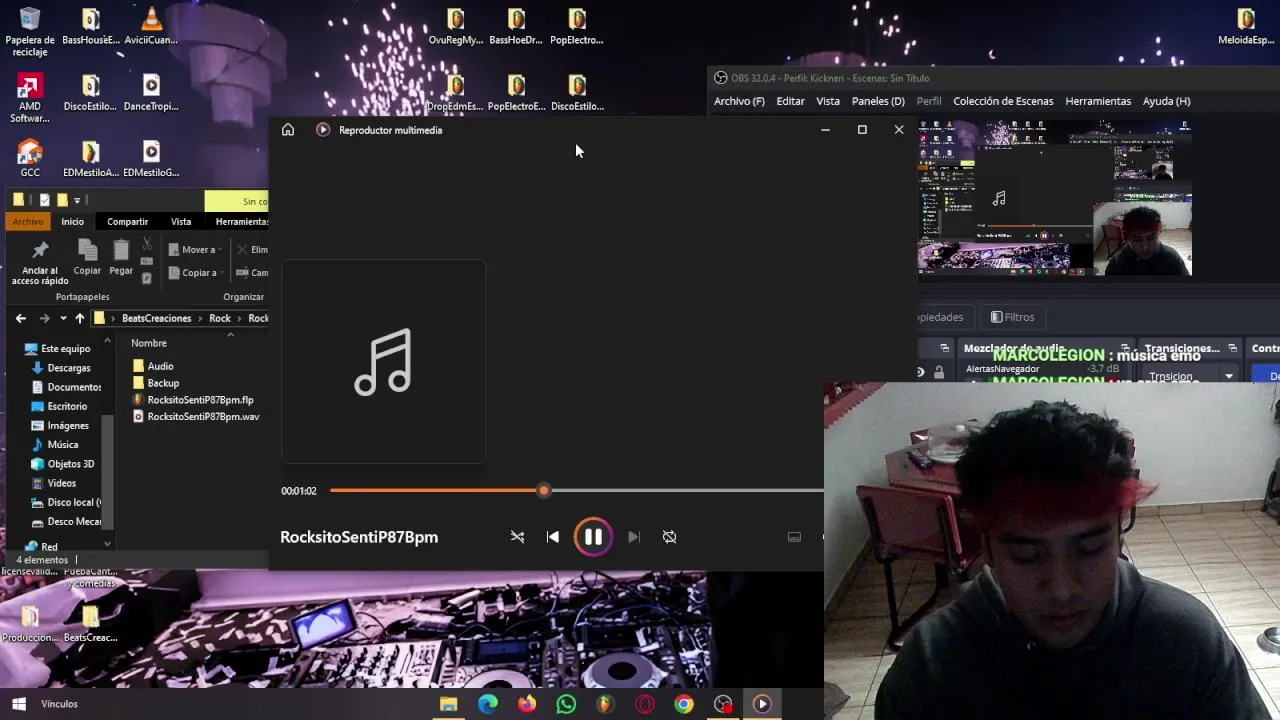Skip to next track in media player
Viewport: 1280px width, 720px height.
coord(633,537)
